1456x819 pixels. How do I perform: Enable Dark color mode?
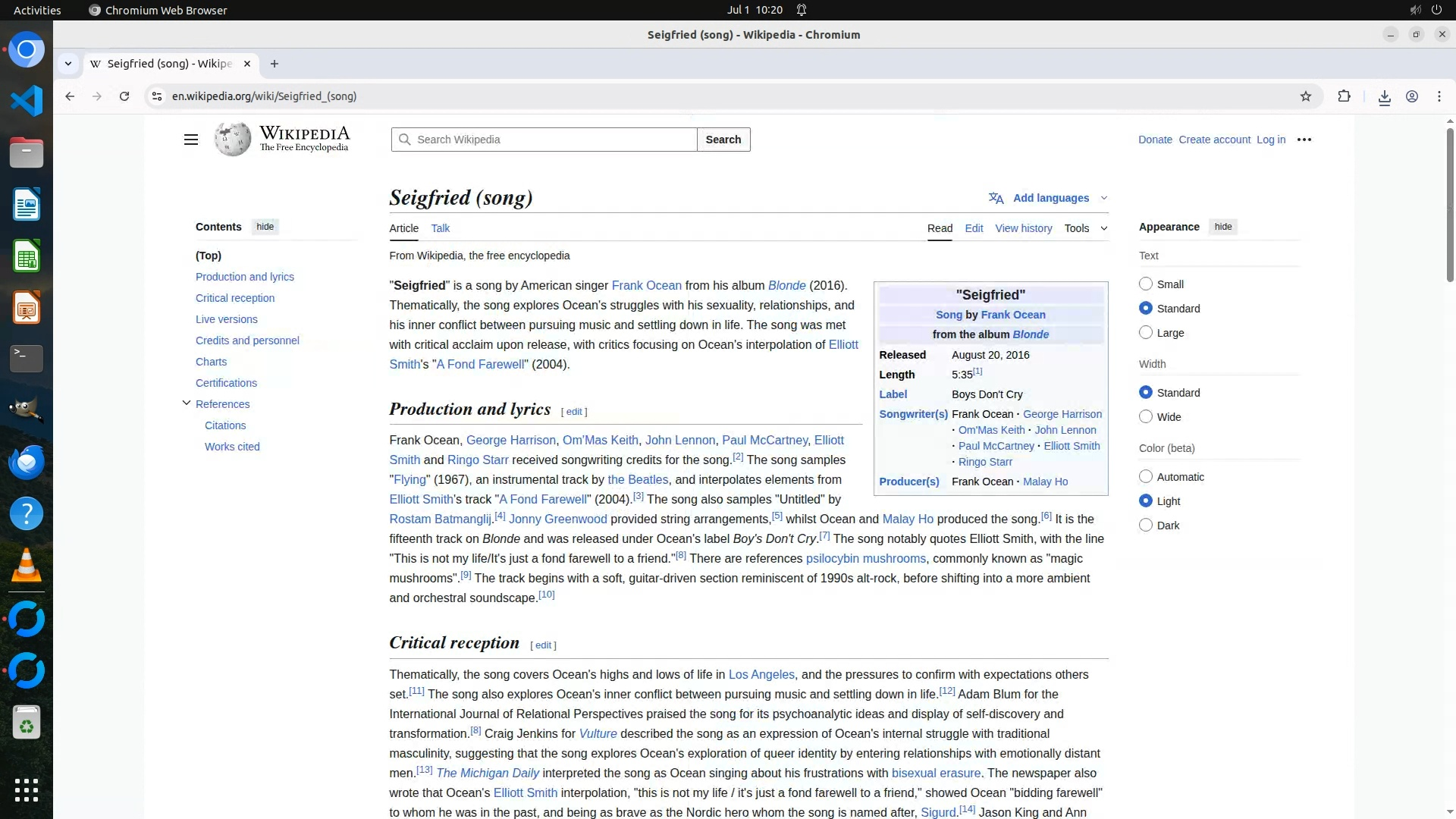pos(1146,526)
